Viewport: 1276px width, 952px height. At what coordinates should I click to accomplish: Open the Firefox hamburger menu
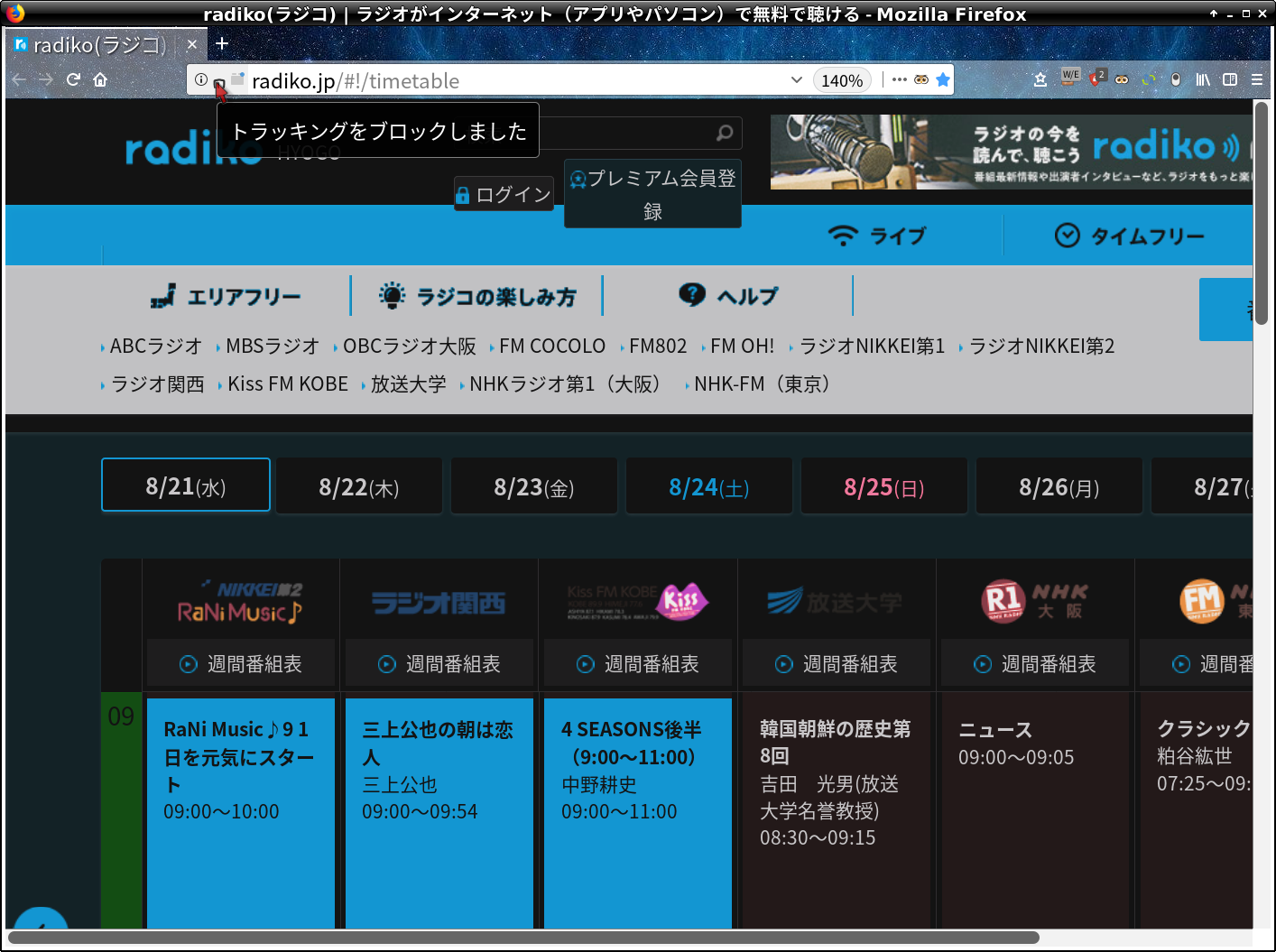(x=1257, y=79)
